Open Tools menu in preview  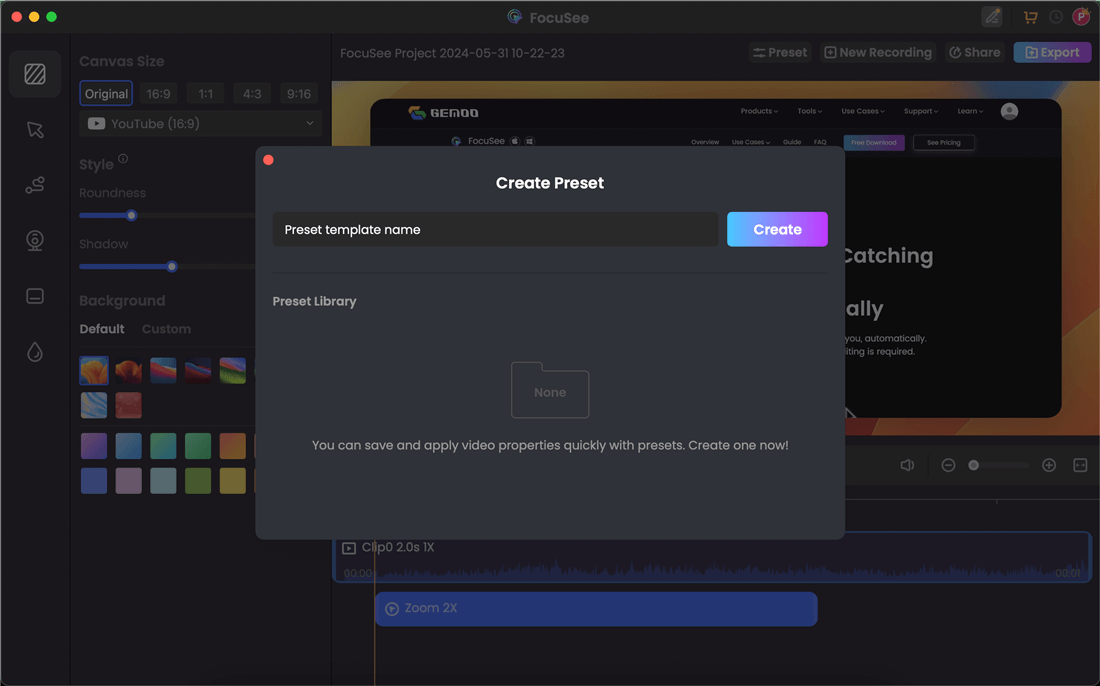[810, 111]
